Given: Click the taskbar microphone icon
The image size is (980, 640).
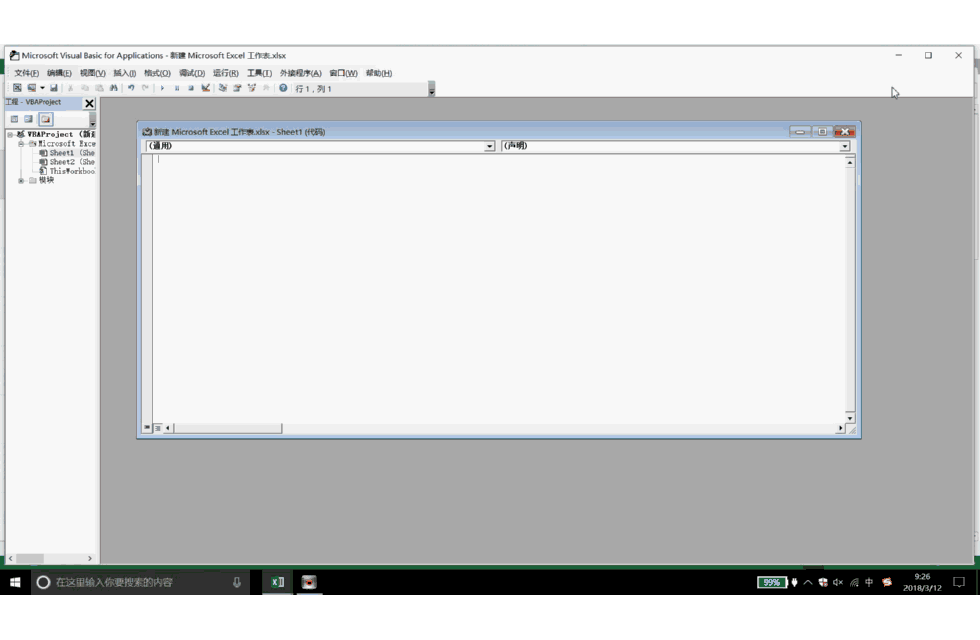Looking at the screenshot, I should [237, 582].
